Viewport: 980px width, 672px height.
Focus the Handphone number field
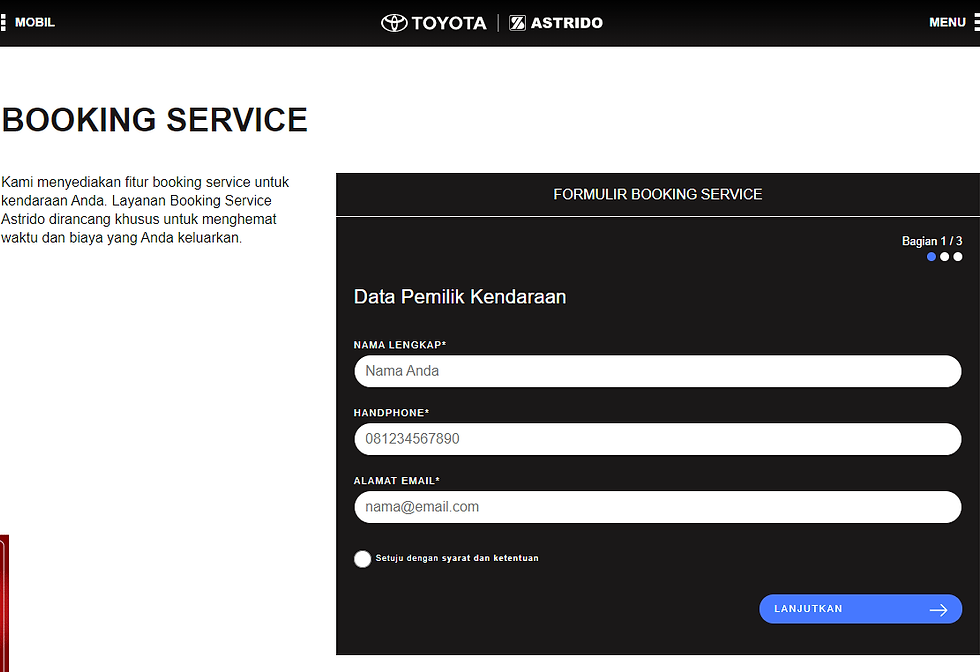point(657,439)
